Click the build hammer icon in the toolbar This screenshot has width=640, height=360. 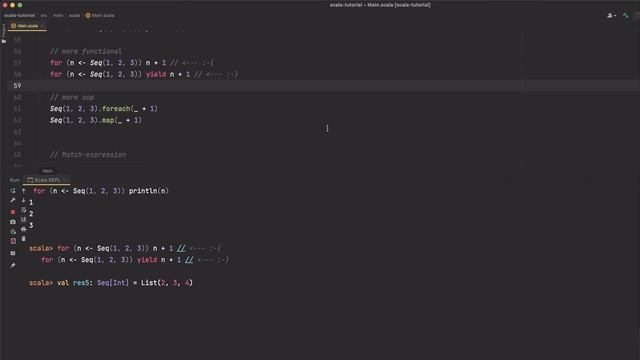point(626,16)
